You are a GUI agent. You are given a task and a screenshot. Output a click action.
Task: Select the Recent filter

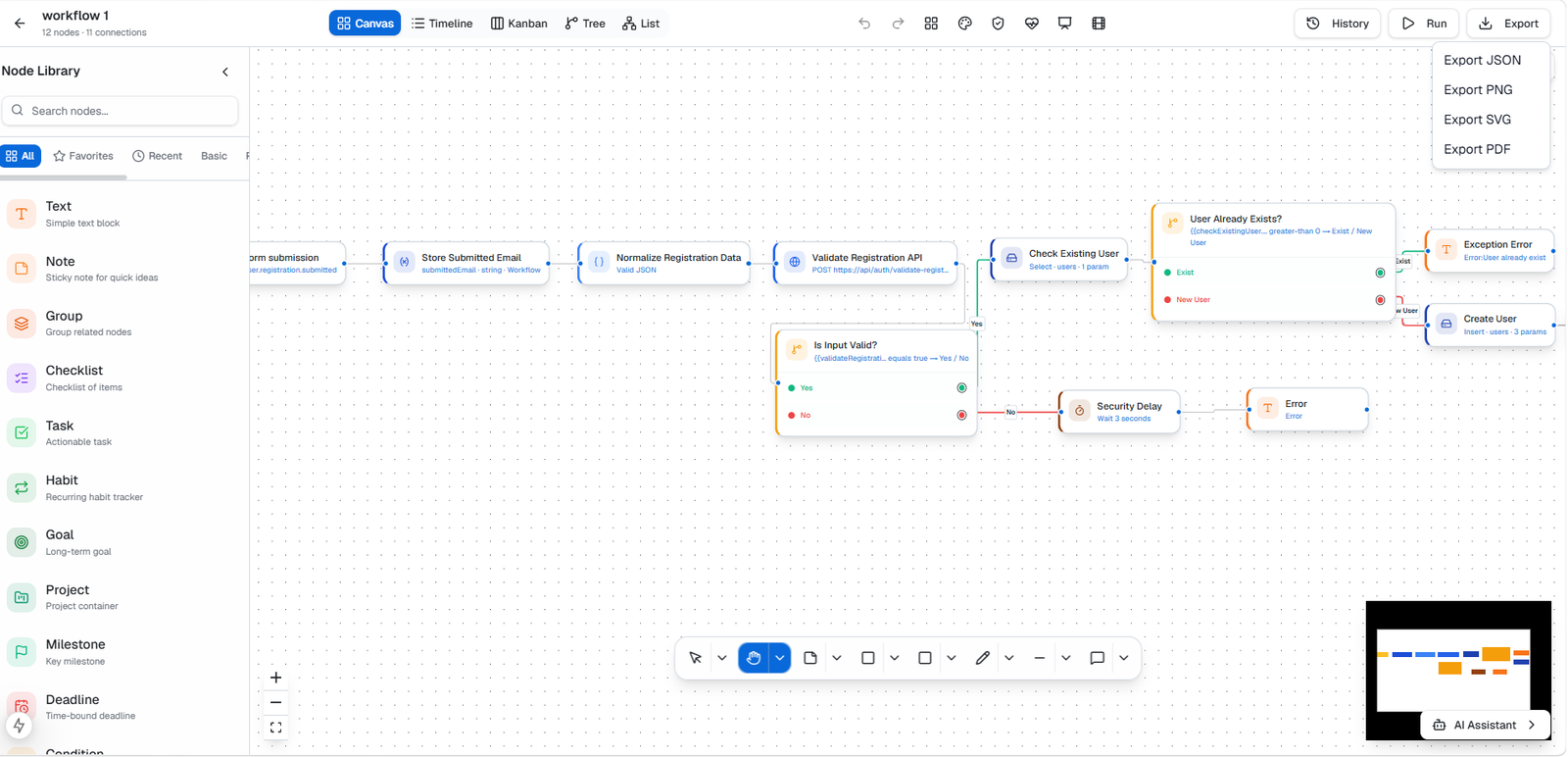pos(158,156)
